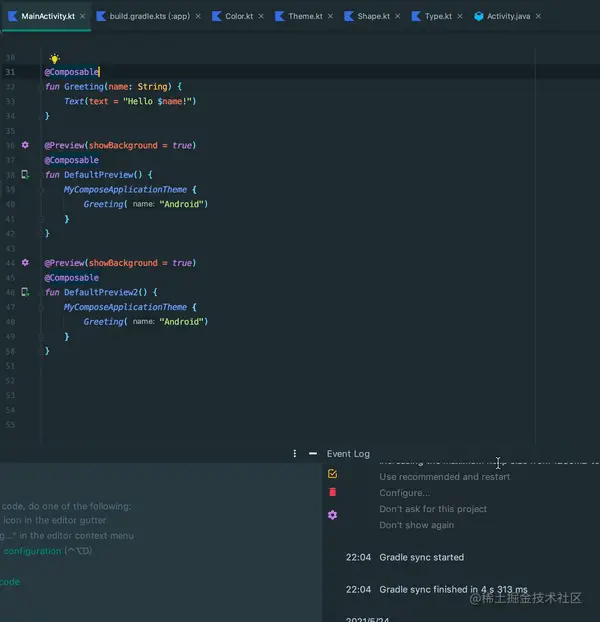This screenshot has height=622, width=600.
Task: Open the Theme.kt tab
Action: coord(305,16)
